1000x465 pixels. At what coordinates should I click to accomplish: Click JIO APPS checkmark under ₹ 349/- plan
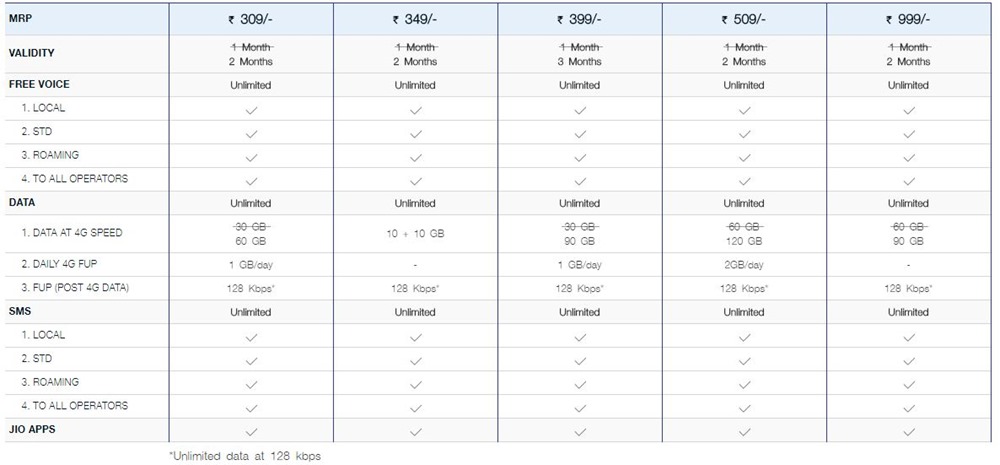point(415,432)
